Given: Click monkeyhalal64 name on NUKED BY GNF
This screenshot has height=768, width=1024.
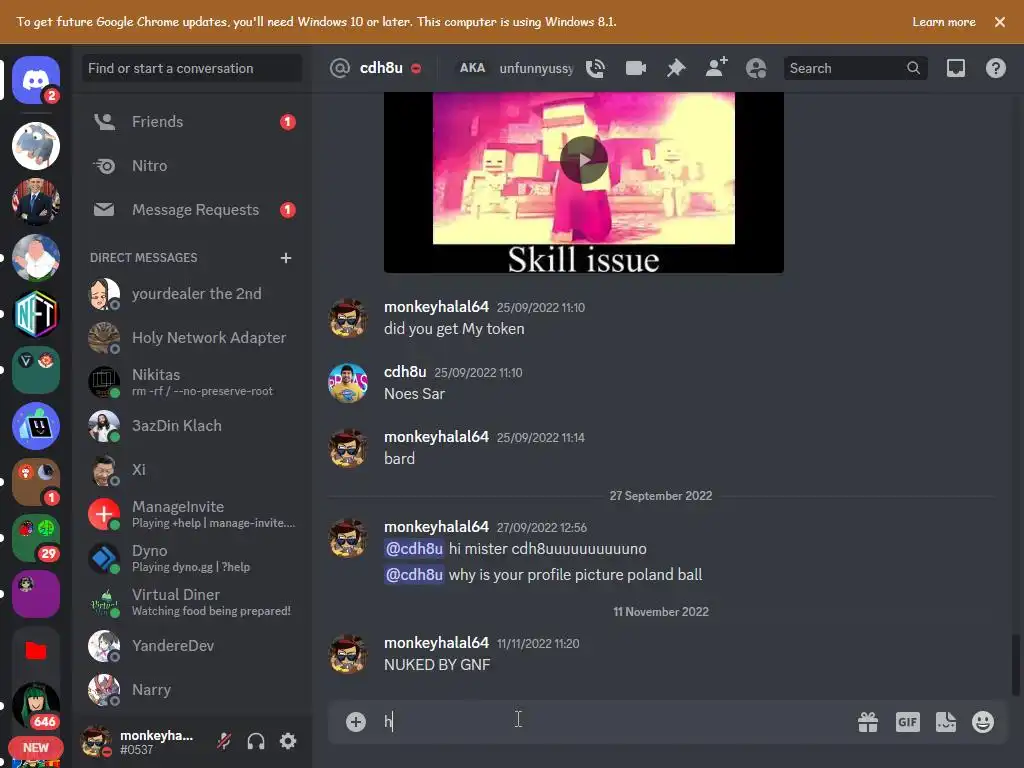Looking at the screenshot, I should pos(436,643).
